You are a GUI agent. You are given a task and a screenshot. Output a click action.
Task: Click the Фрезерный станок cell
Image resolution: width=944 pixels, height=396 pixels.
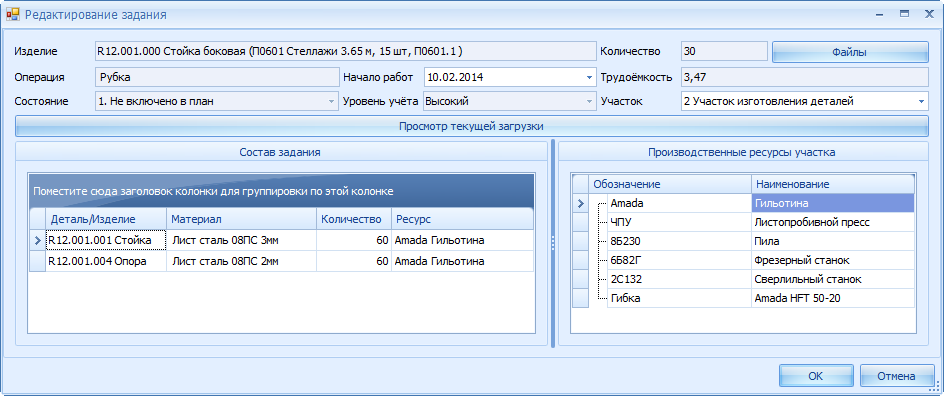833,260
